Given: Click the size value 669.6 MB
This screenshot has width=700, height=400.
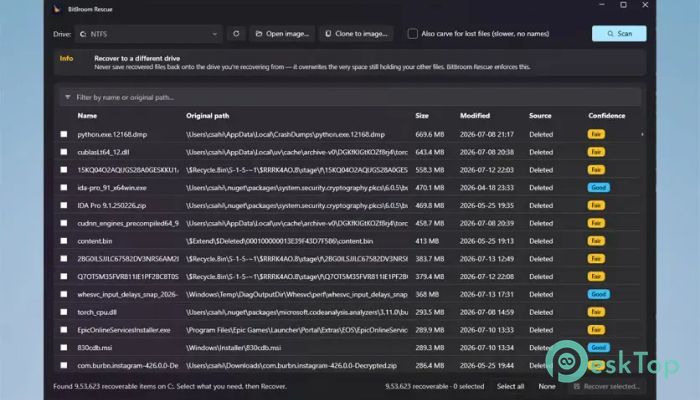Looking at the screenshot, I should [429, 134].
